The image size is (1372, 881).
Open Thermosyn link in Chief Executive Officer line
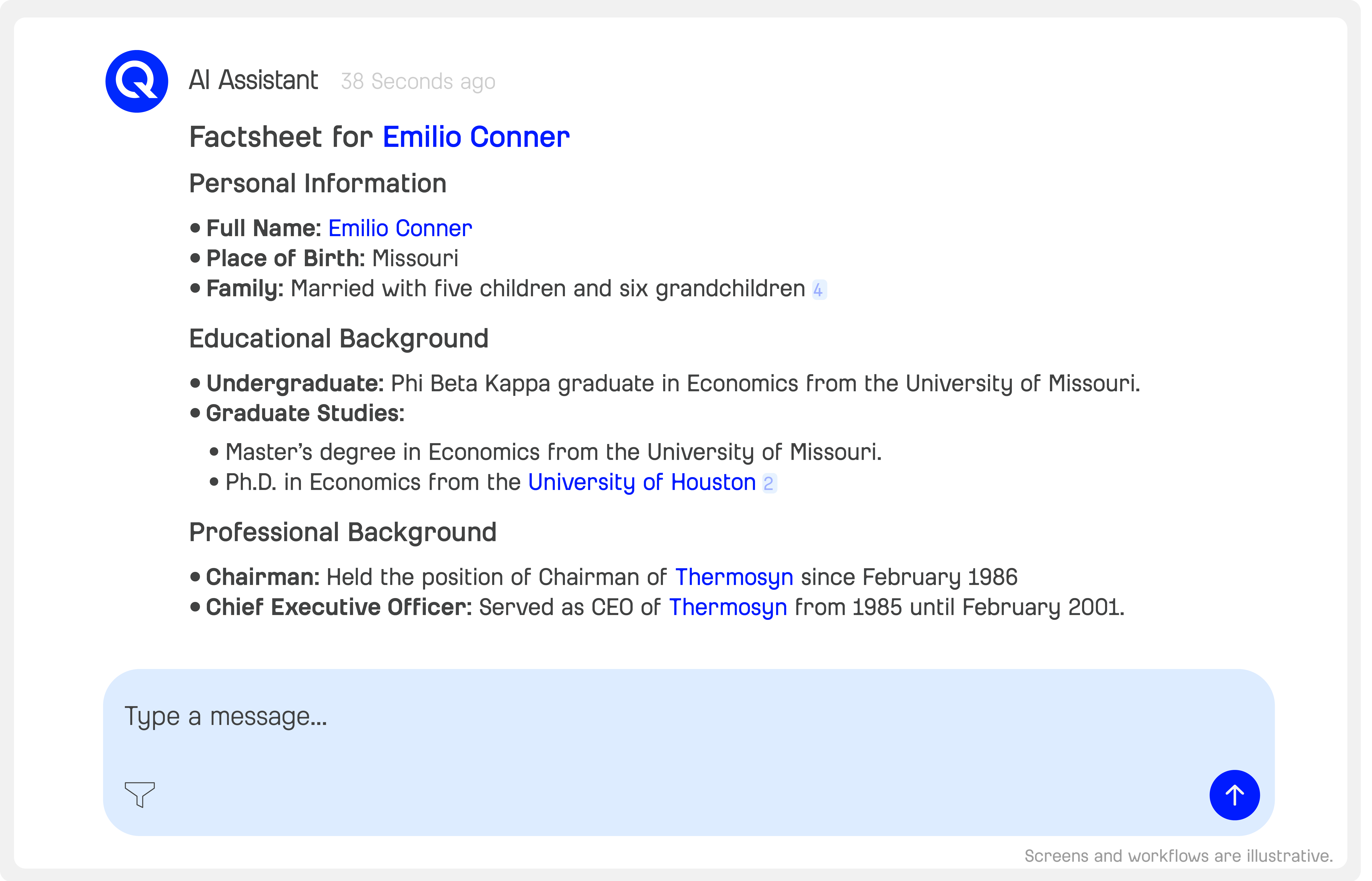click(728, 607)
